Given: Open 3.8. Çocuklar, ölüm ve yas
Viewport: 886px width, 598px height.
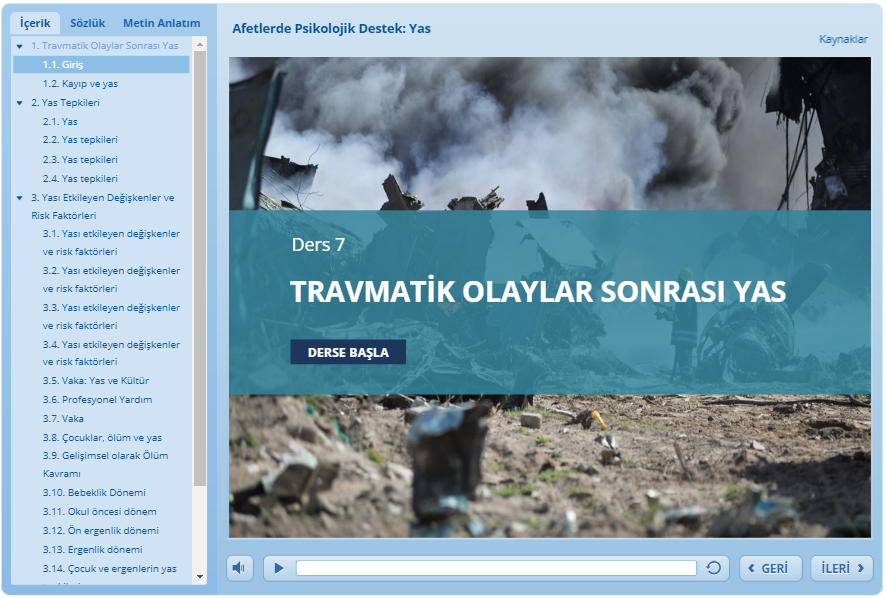Looking at the screenshot, I should [x=102, y=437].
